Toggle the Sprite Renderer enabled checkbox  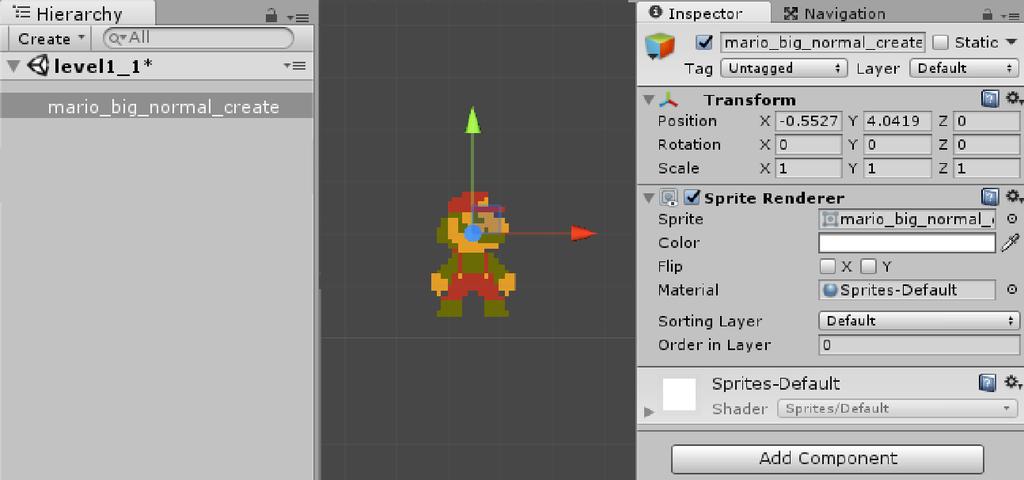click(x=692, y=197)
